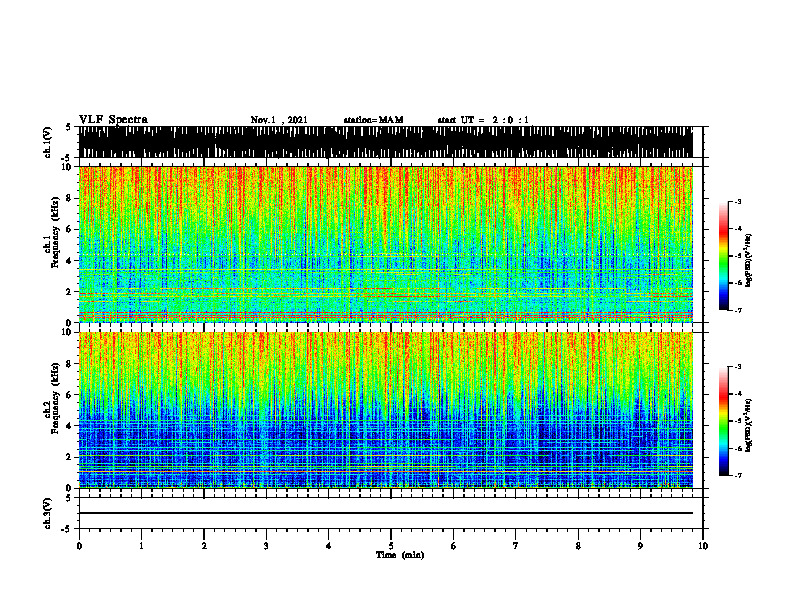This screenshot has width=792, height=612.
Task: Click inside the ch.1 spectrogram panel
Action: tap(385, 244)
